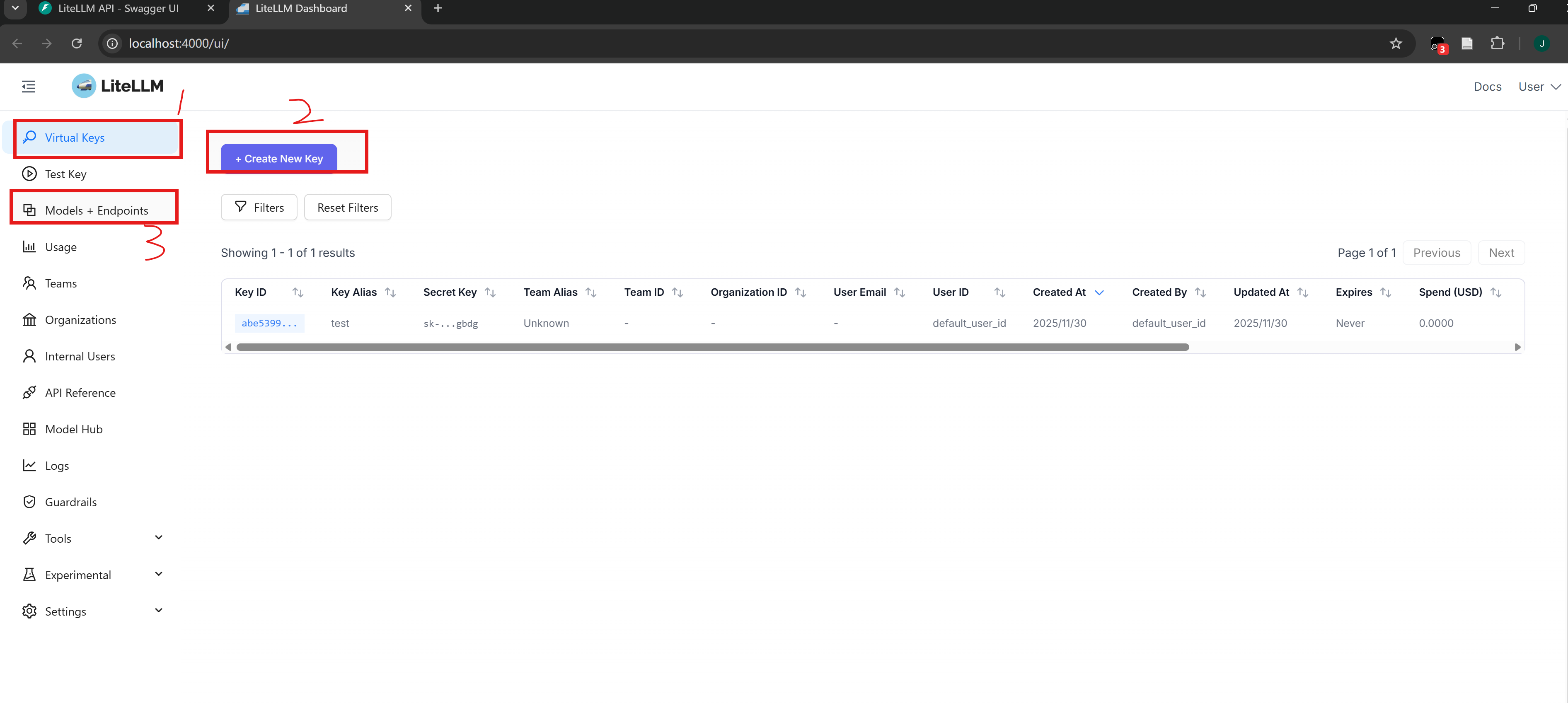Switch to the LiteLLM API Swagger UI tab
The image size is (1568, 703).
(x=119, y=9)
